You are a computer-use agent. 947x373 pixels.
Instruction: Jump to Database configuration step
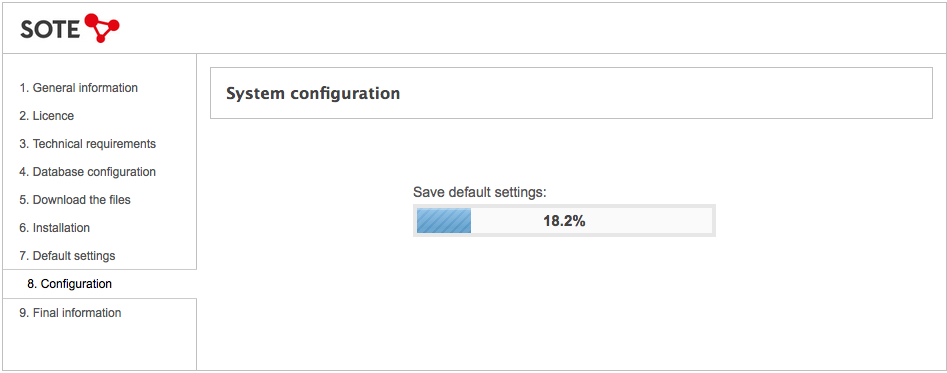click(x=88, y=172)
